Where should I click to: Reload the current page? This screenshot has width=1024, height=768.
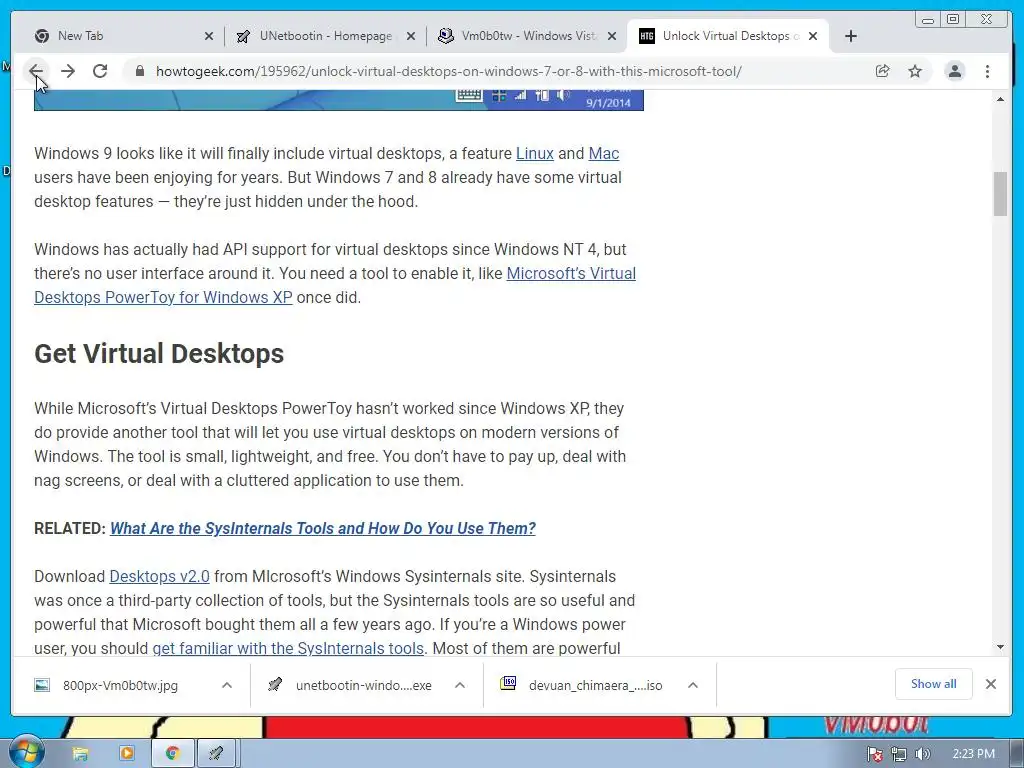point(100,71)
